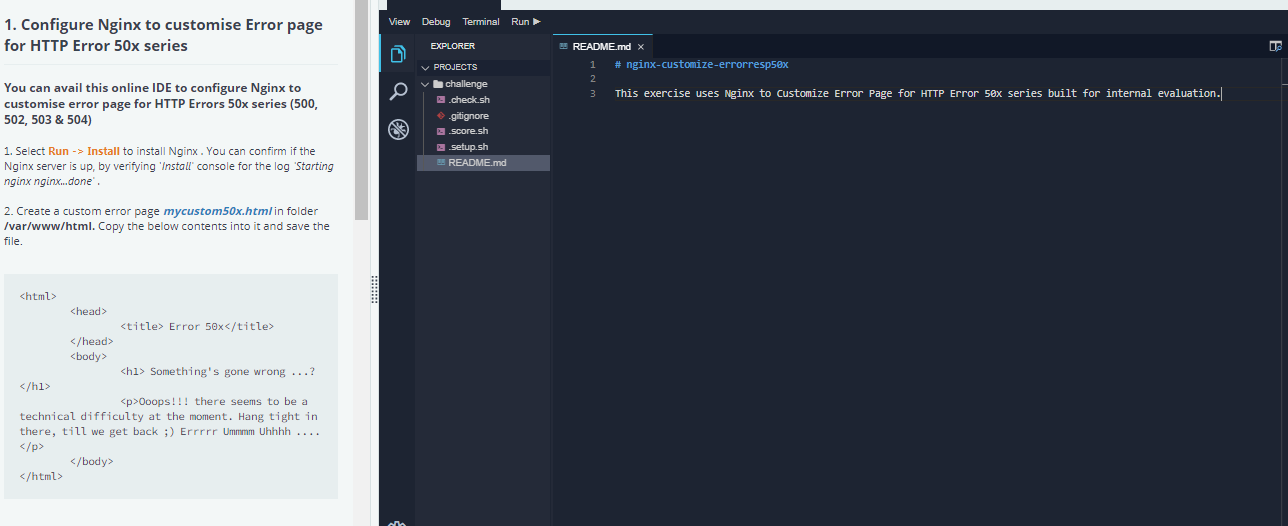Click the mycustom50x.html file name text

click(x=217, y=211)
